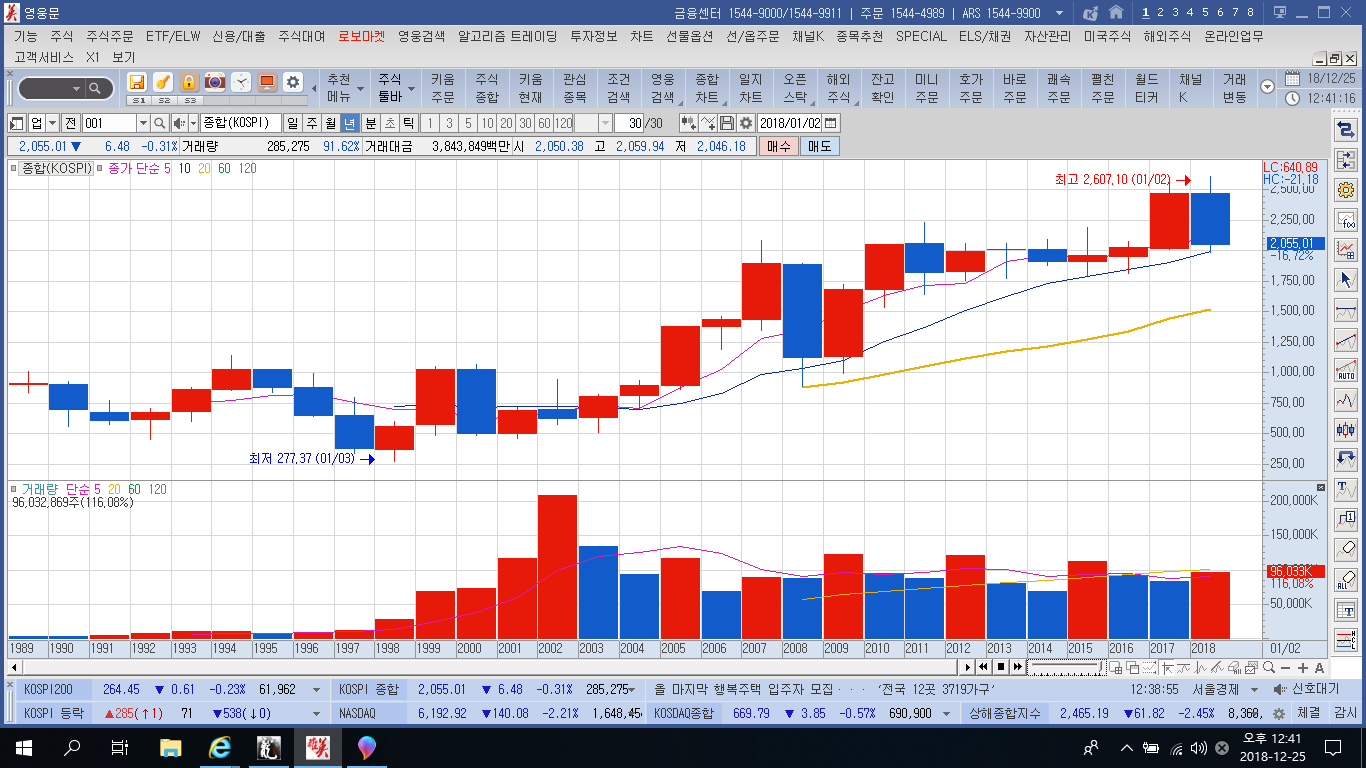
Task: Select the AUTO trendline tool
Action: click(1346, 370)
